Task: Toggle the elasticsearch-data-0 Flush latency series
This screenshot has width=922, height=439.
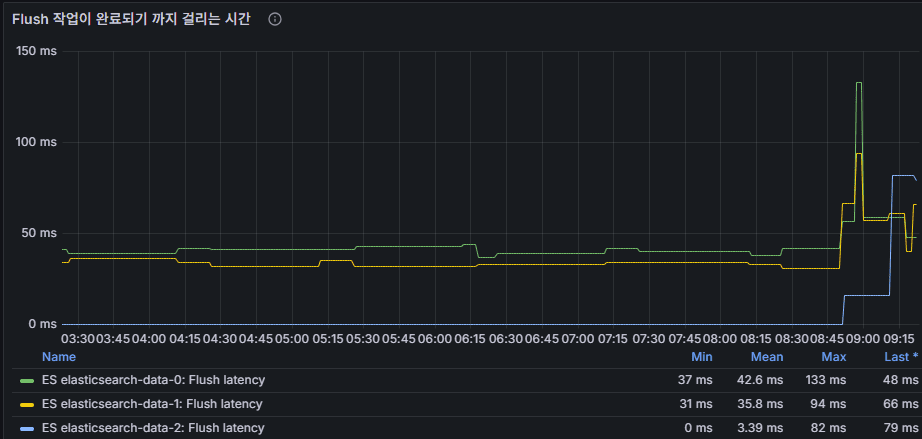Action: [x=152, y=381]
